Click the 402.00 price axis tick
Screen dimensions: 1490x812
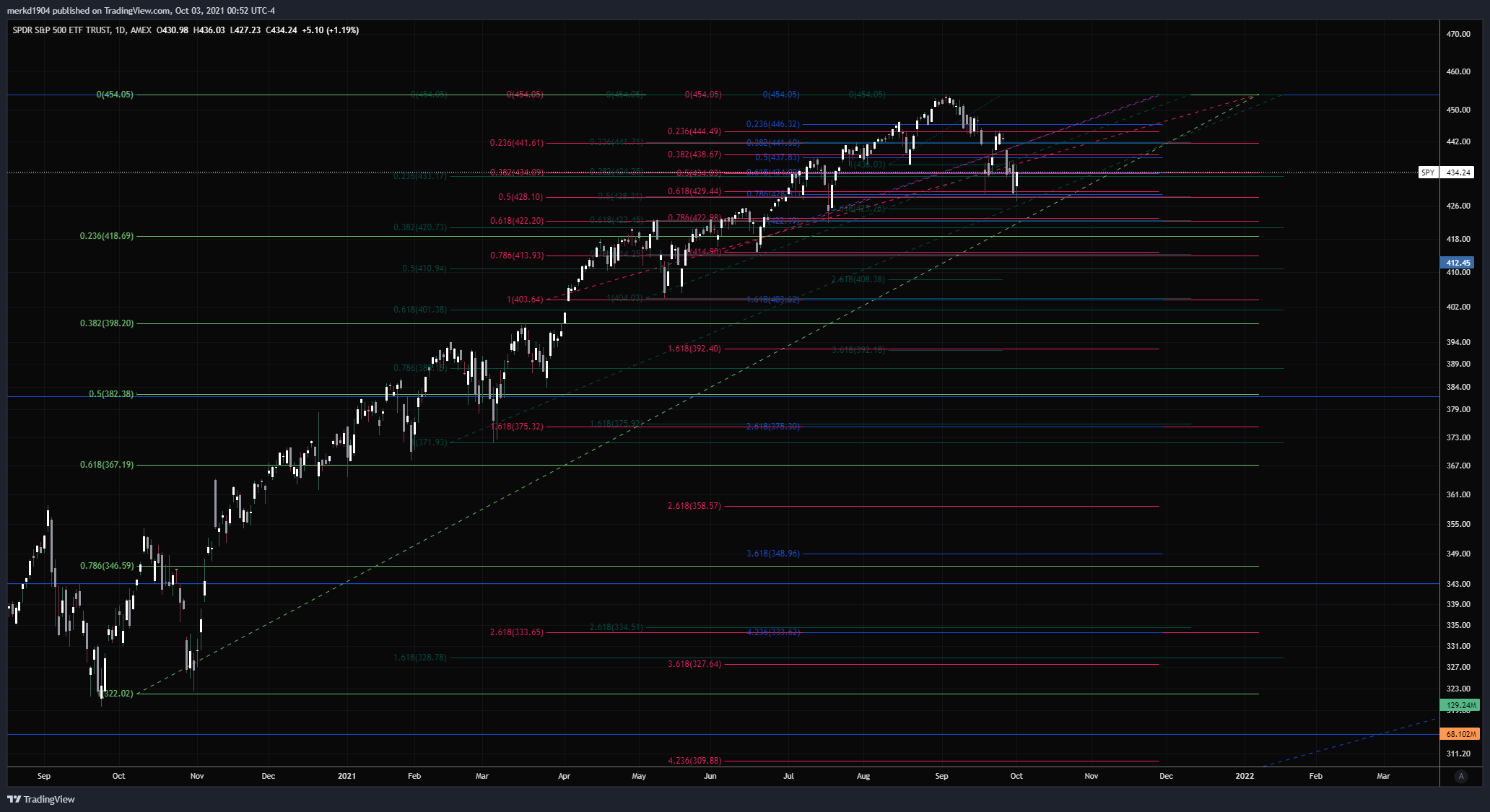tap(1458, 307)
